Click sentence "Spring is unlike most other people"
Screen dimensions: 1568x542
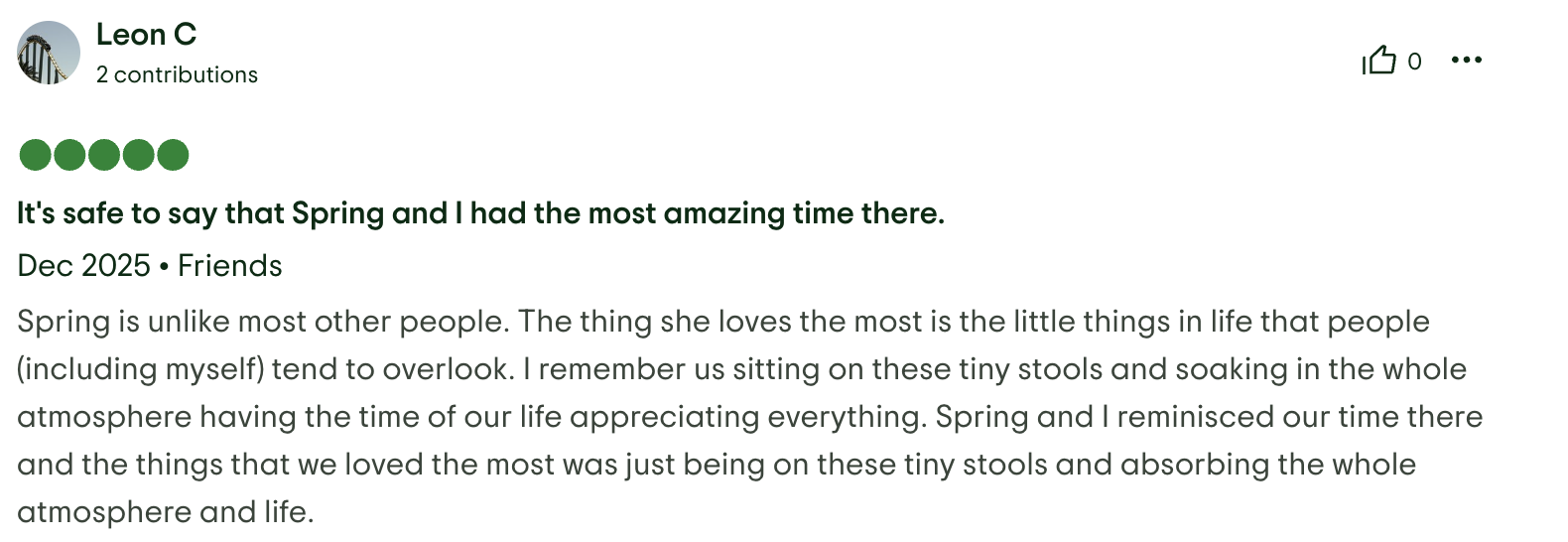pyautogui.click(x=262, y=322)
